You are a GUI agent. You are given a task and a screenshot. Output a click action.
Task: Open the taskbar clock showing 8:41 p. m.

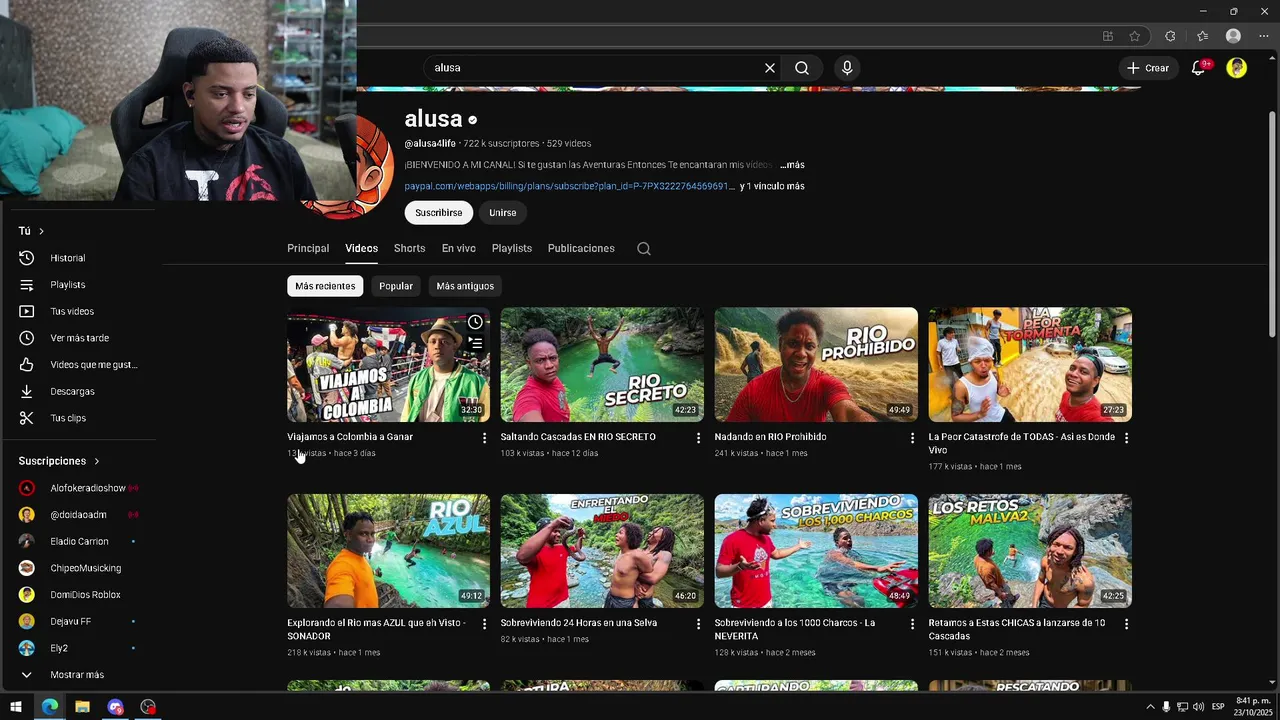(1251, 707)
